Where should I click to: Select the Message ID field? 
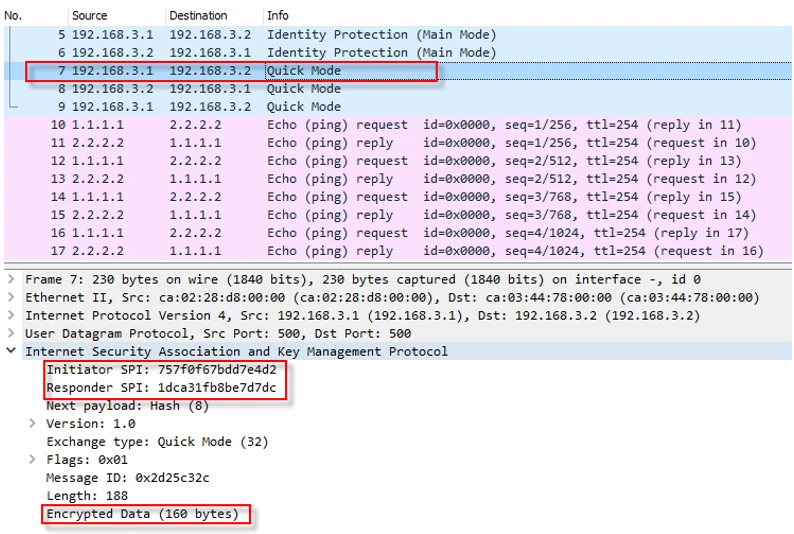128,478
